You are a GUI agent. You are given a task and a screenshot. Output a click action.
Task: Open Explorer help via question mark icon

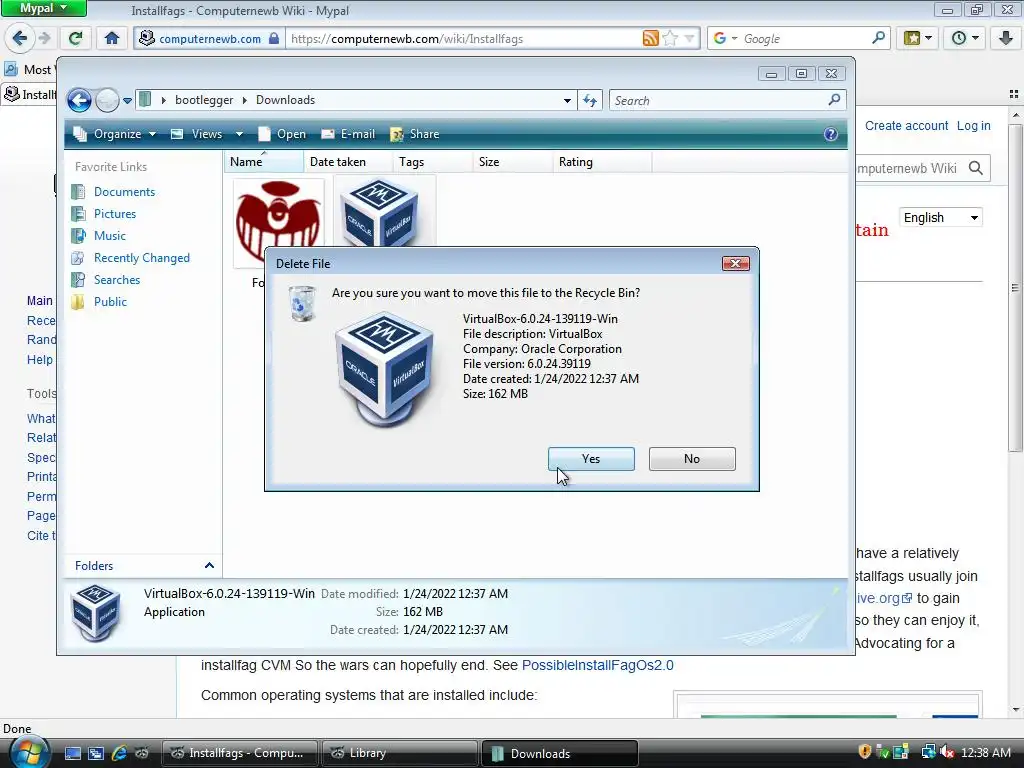tap(831, 134)
